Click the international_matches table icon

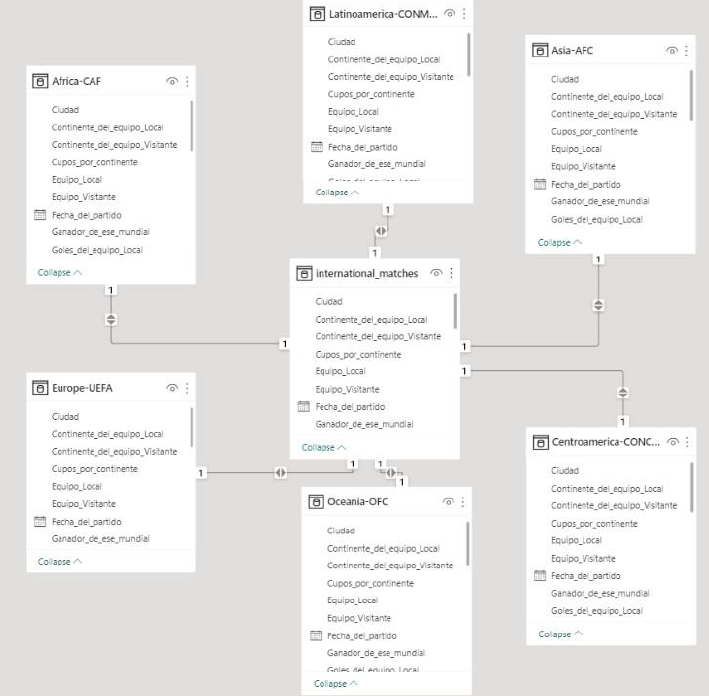pyautogui.click(x=304, y=273)
